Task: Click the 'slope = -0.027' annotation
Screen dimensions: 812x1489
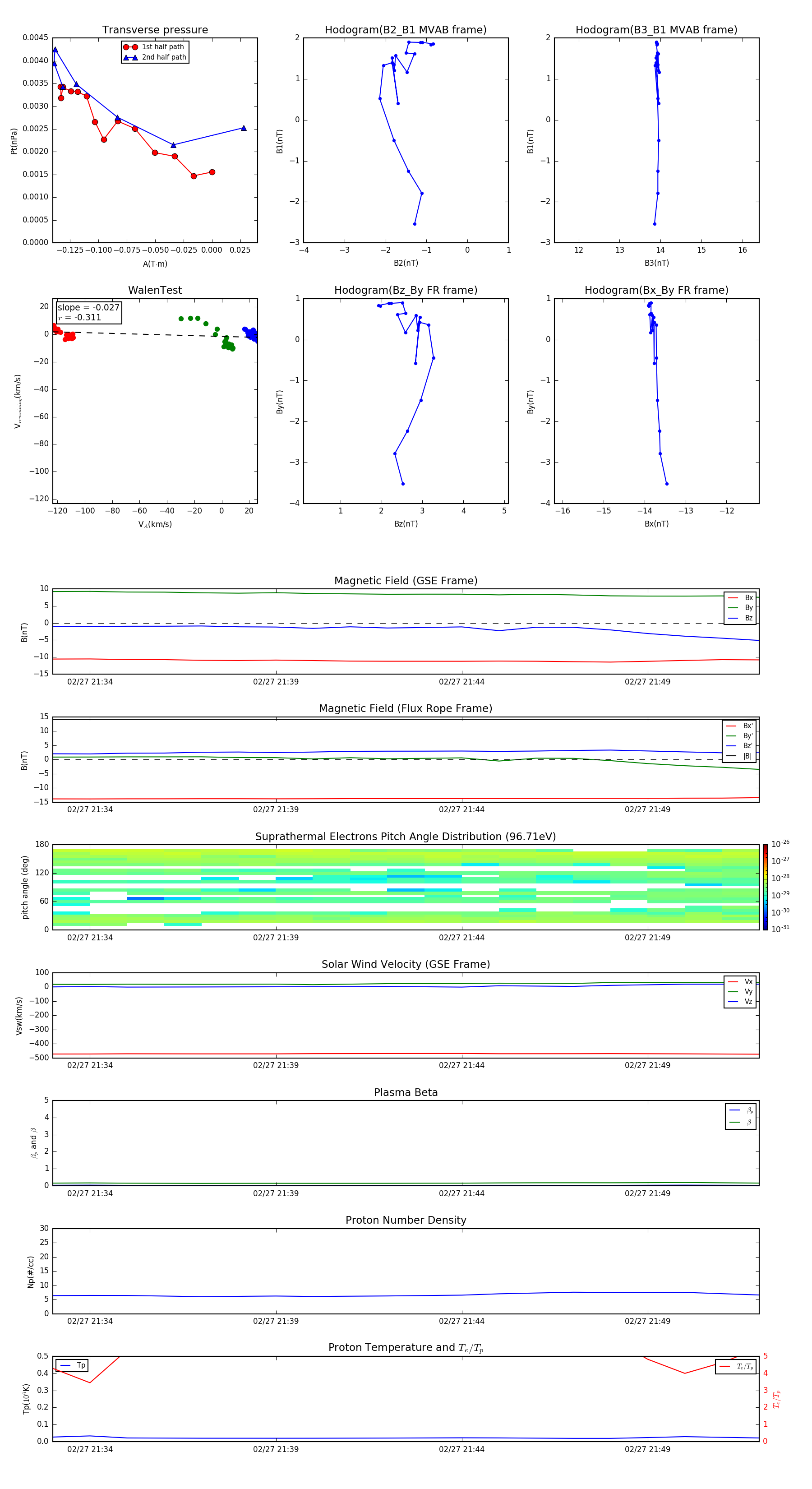Action: (x=88, y=308)
